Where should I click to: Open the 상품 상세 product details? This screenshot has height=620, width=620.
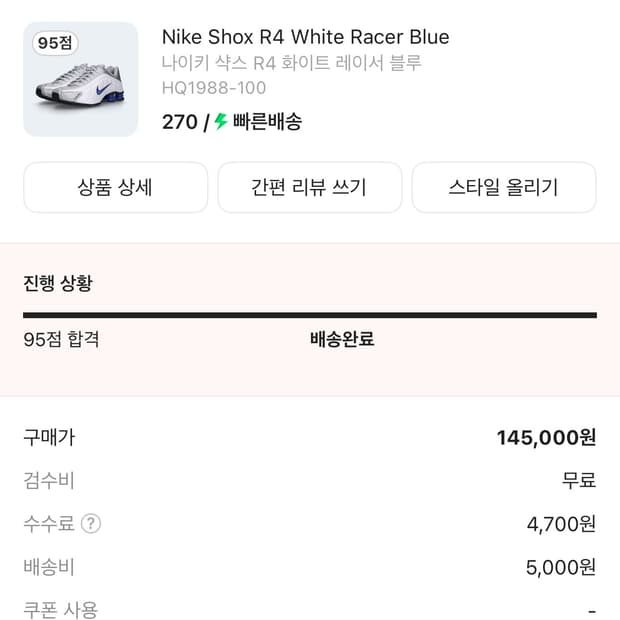(x=115, y=187)
